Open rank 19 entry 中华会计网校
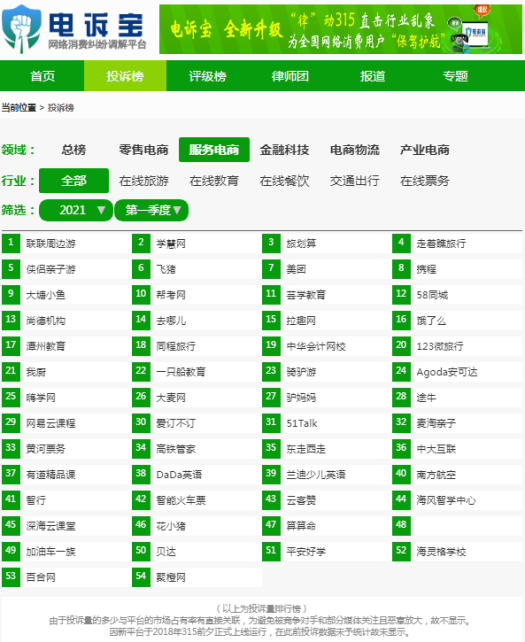The image size is (525, 642). (316, 346)
